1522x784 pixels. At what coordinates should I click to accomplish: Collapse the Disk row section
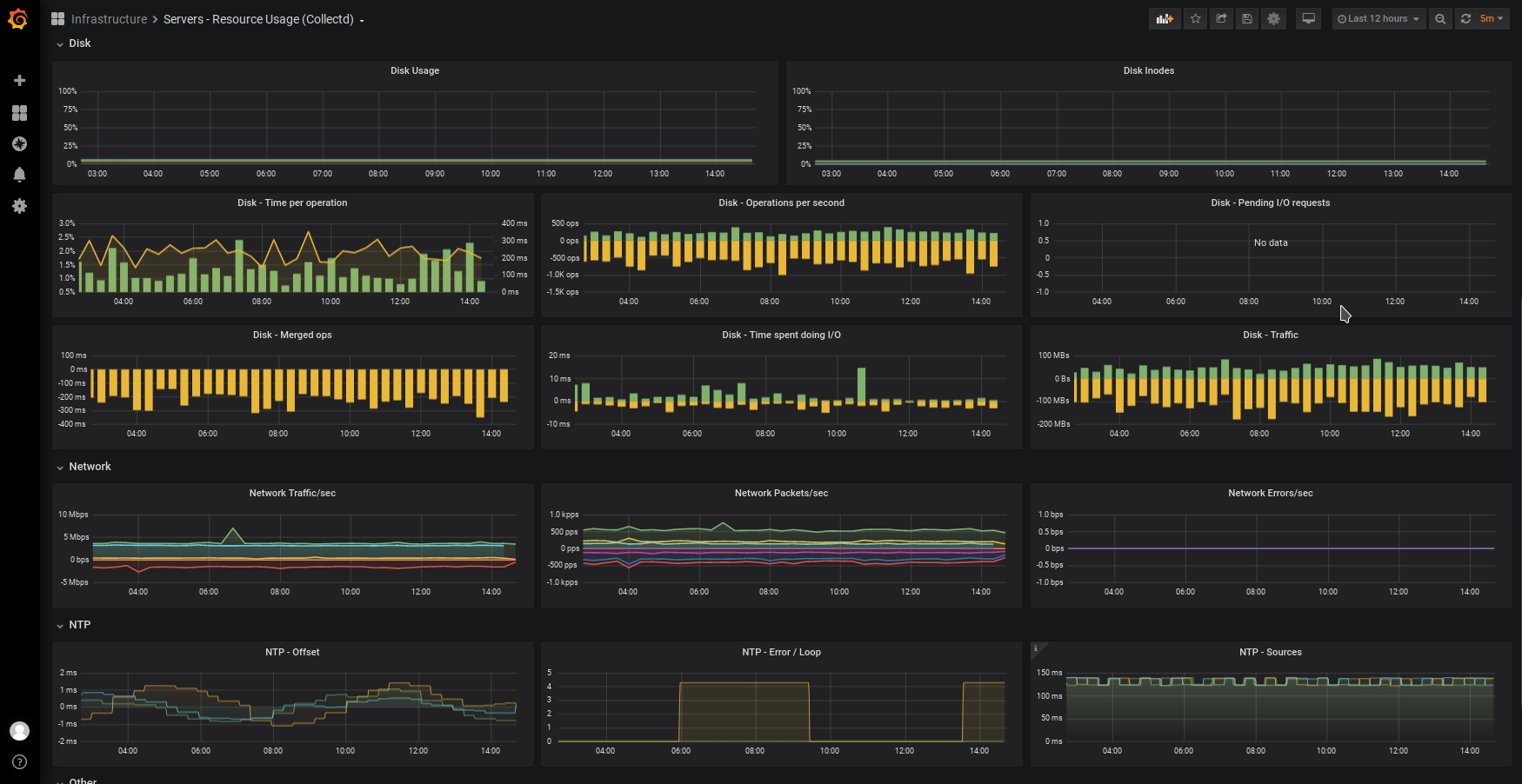point(73,43)
